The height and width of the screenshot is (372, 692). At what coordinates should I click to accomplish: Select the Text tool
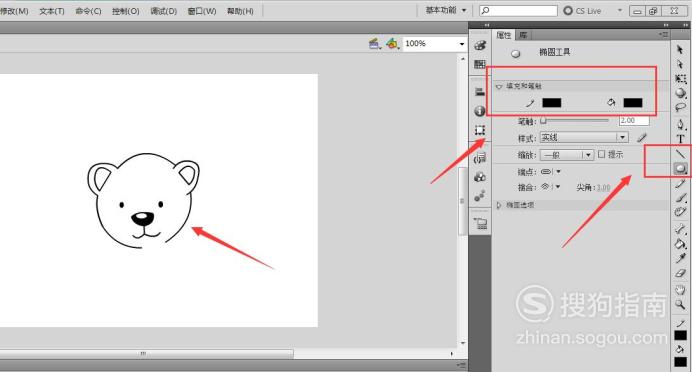[x=680, y=139]
